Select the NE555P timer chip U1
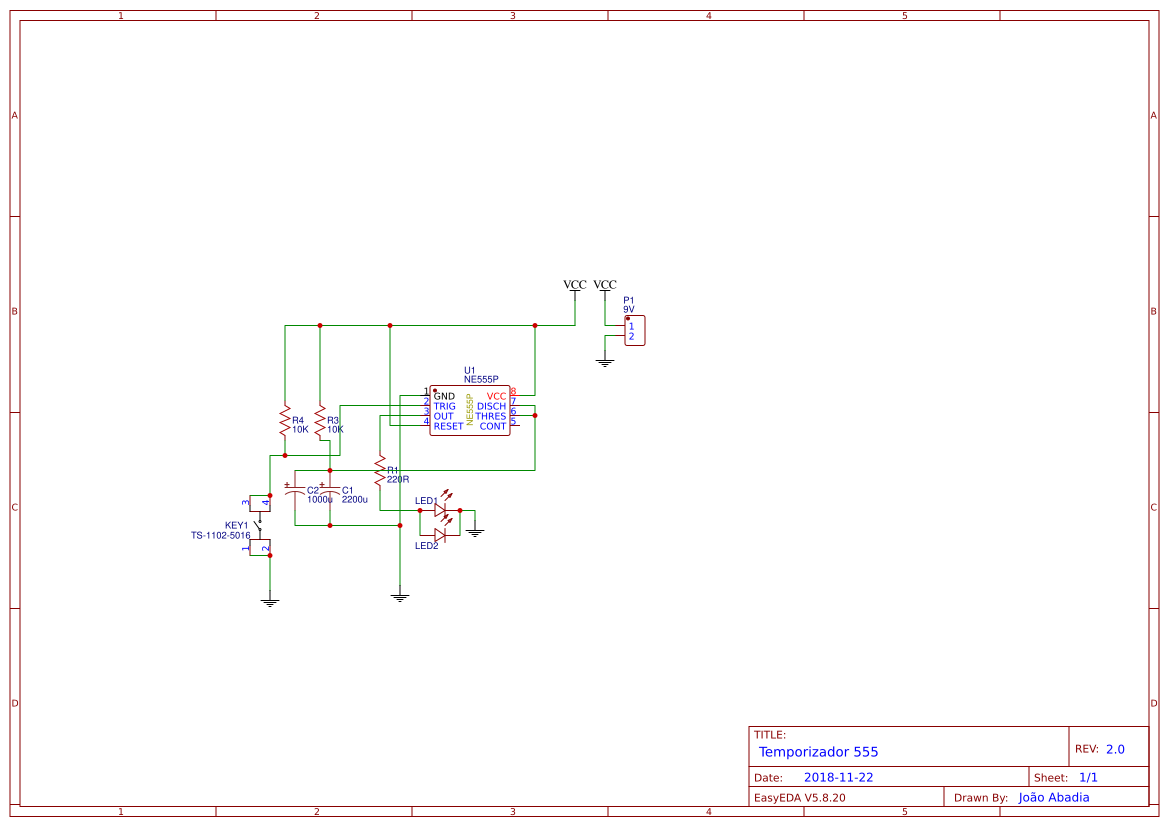 click(470, 411)
